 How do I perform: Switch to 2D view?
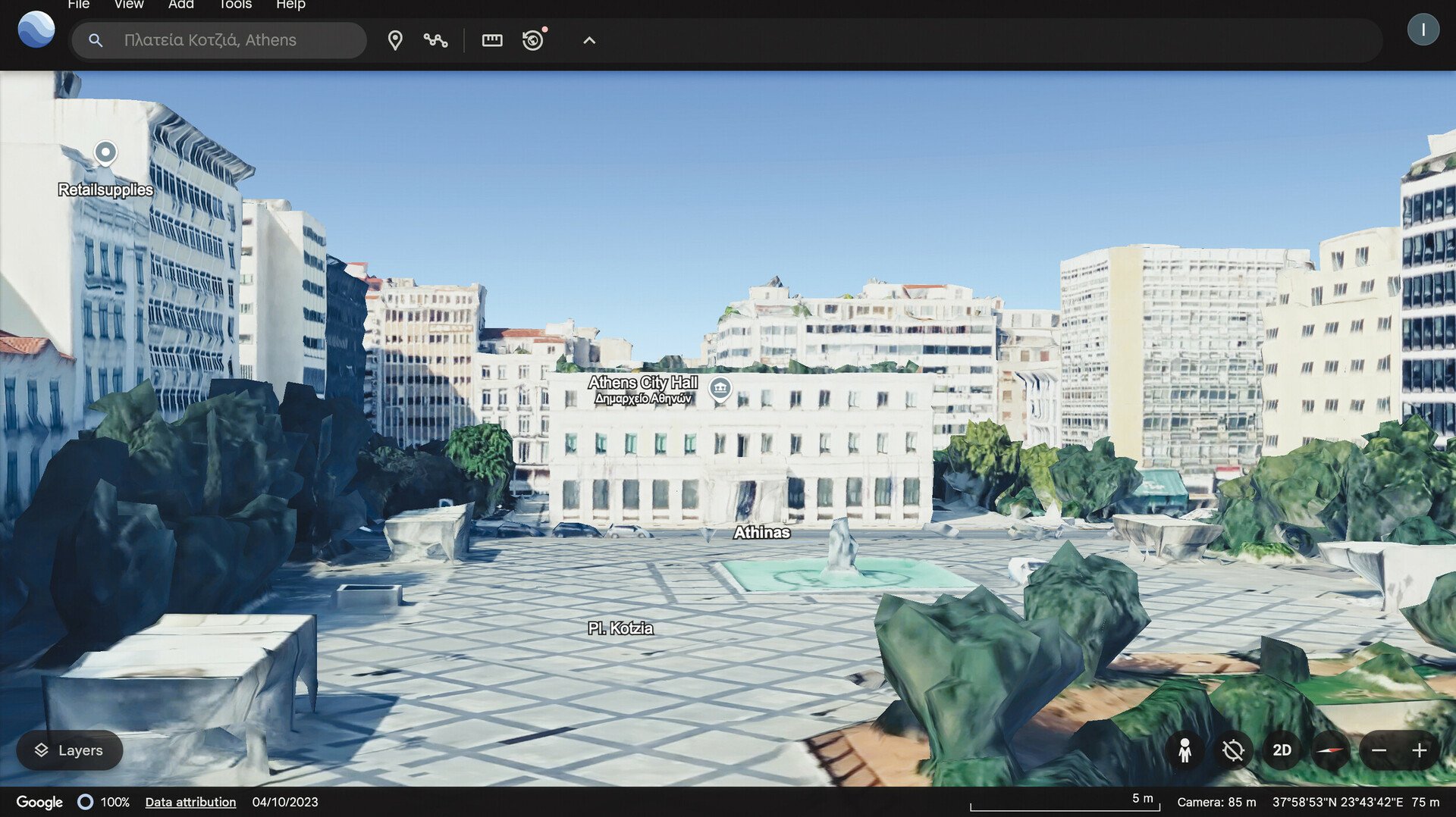pyautogui.click(x=1282, y=750)
